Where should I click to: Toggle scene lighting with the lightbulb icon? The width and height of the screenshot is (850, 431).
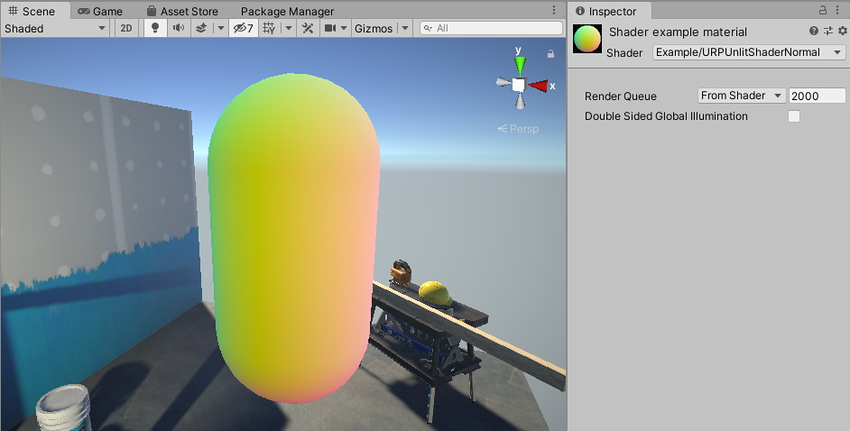pyautogui.click(x=155, y=28)
